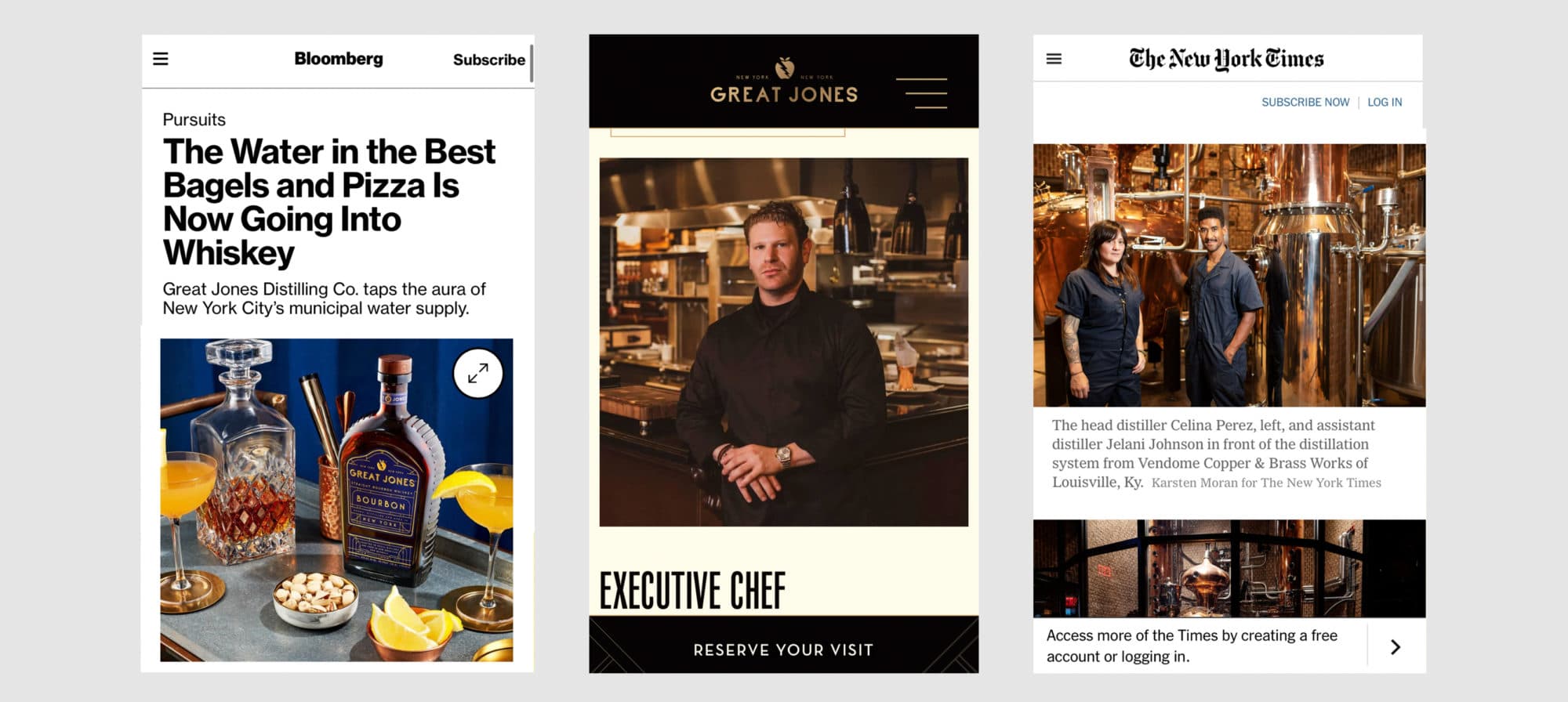The height and width of the screenshot is (702, 1568).
Task: Open the New York Times hamburger menu
Action: click(1054, 59)
